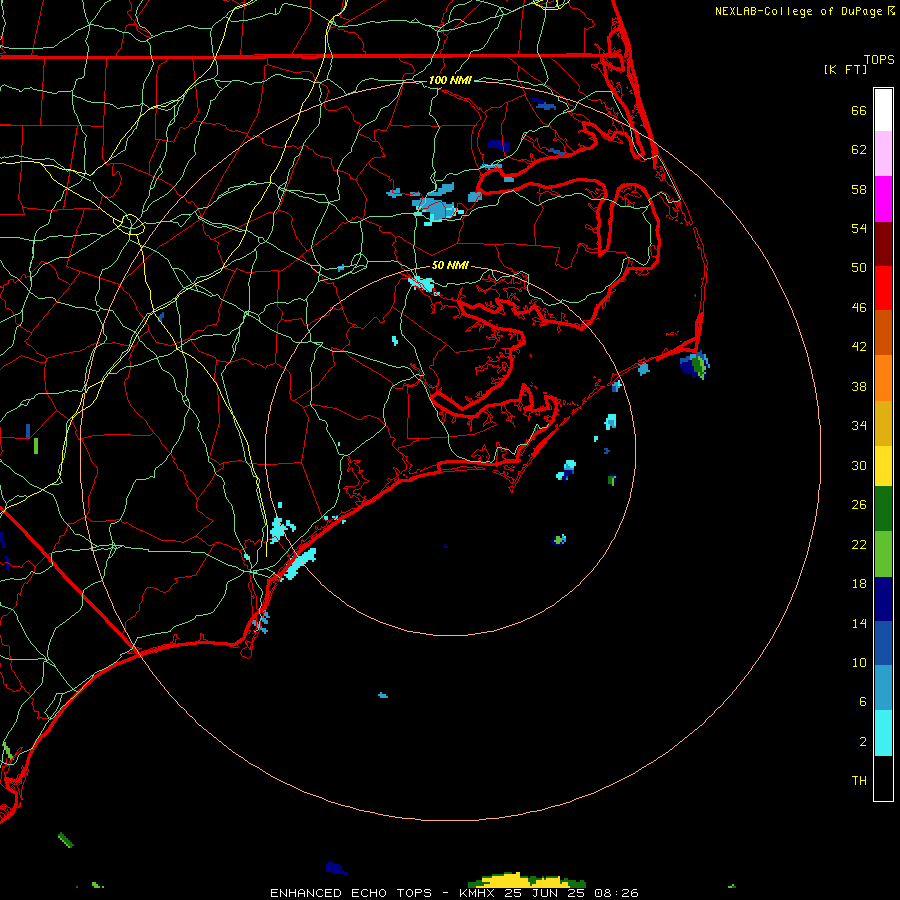Click the 50 NMI range ring label
Viewport: 900px width, 900px height.
coord(450,265)
